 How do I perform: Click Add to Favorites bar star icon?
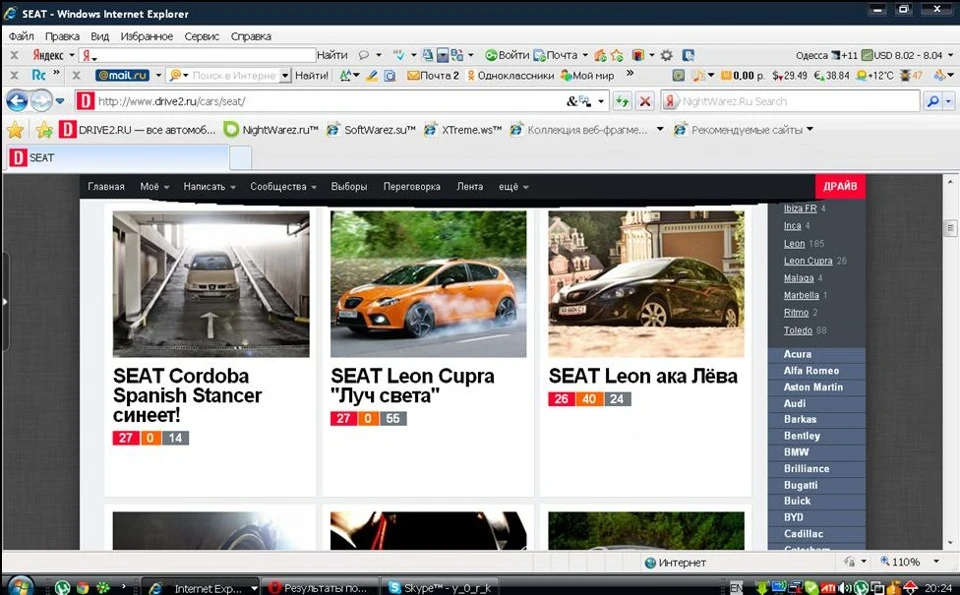pos(43,130)
